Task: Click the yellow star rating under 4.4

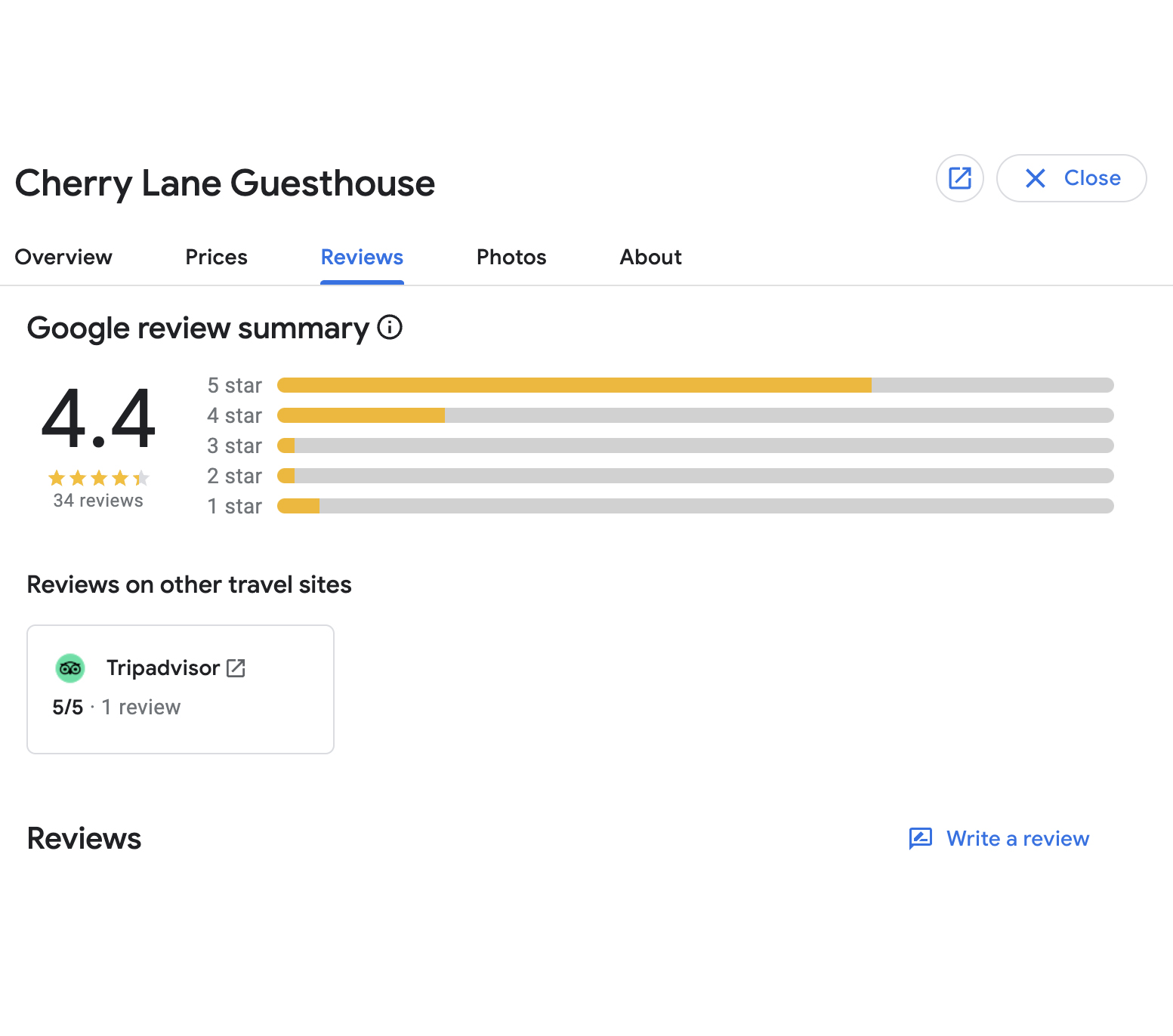Action: [x=98, y=478]
